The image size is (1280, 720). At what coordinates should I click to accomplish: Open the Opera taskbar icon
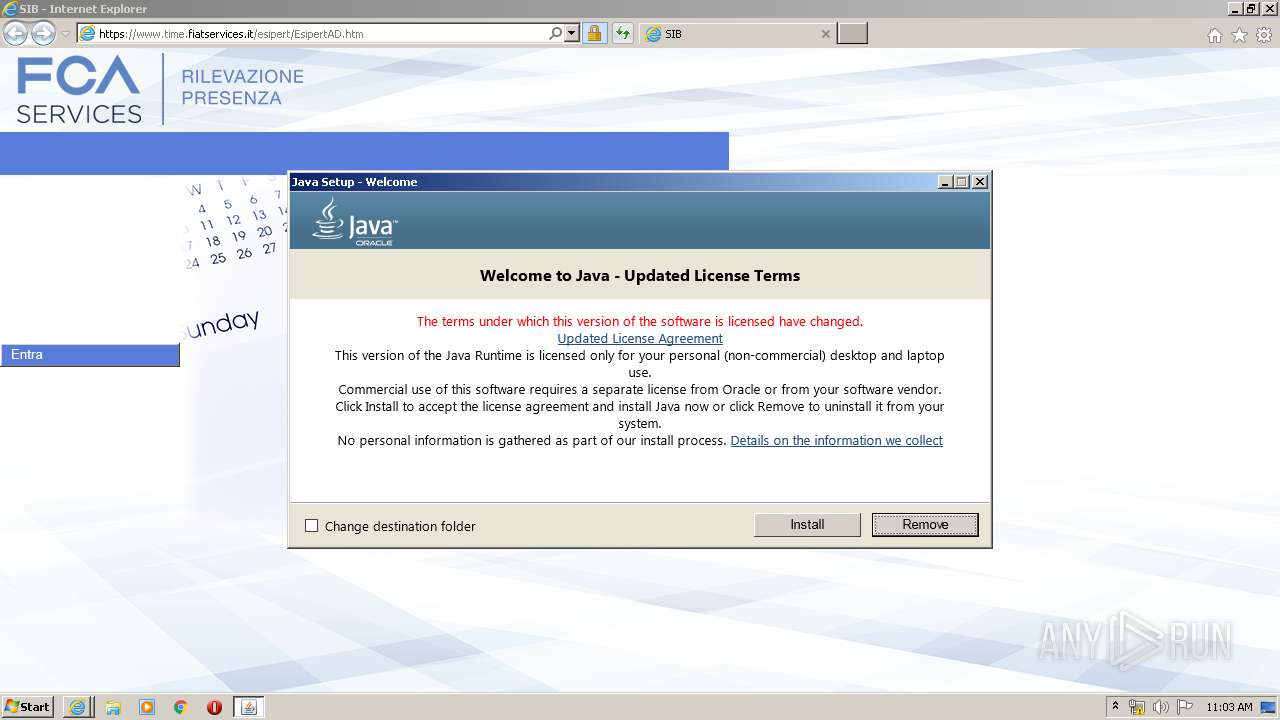click(214, 707)
